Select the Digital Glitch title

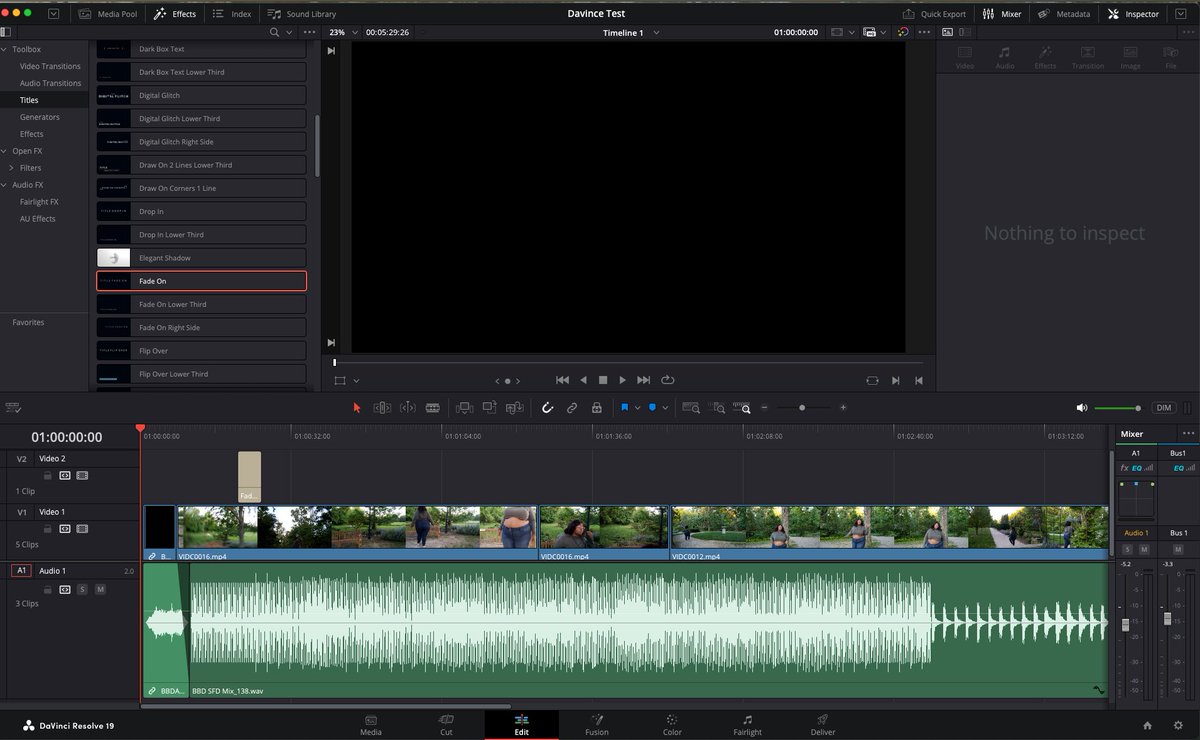pyautogui.click(x=201, y=95)
